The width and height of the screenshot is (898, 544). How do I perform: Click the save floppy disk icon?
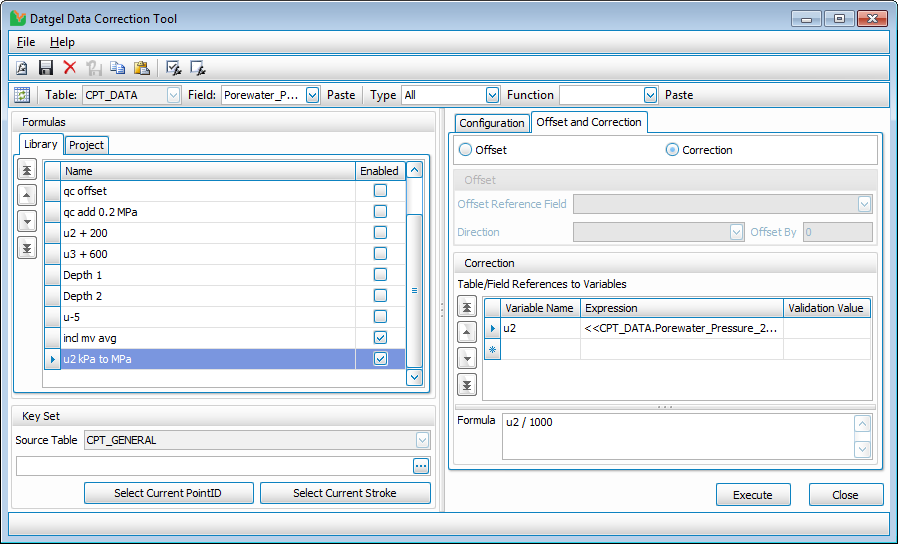tap(46, 68)
